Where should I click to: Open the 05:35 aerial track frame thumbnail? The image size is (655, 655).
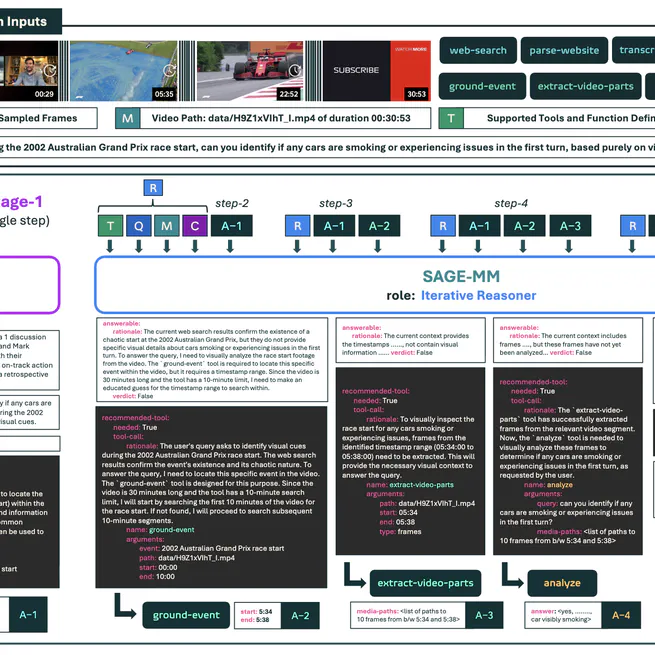click(124, 71)
